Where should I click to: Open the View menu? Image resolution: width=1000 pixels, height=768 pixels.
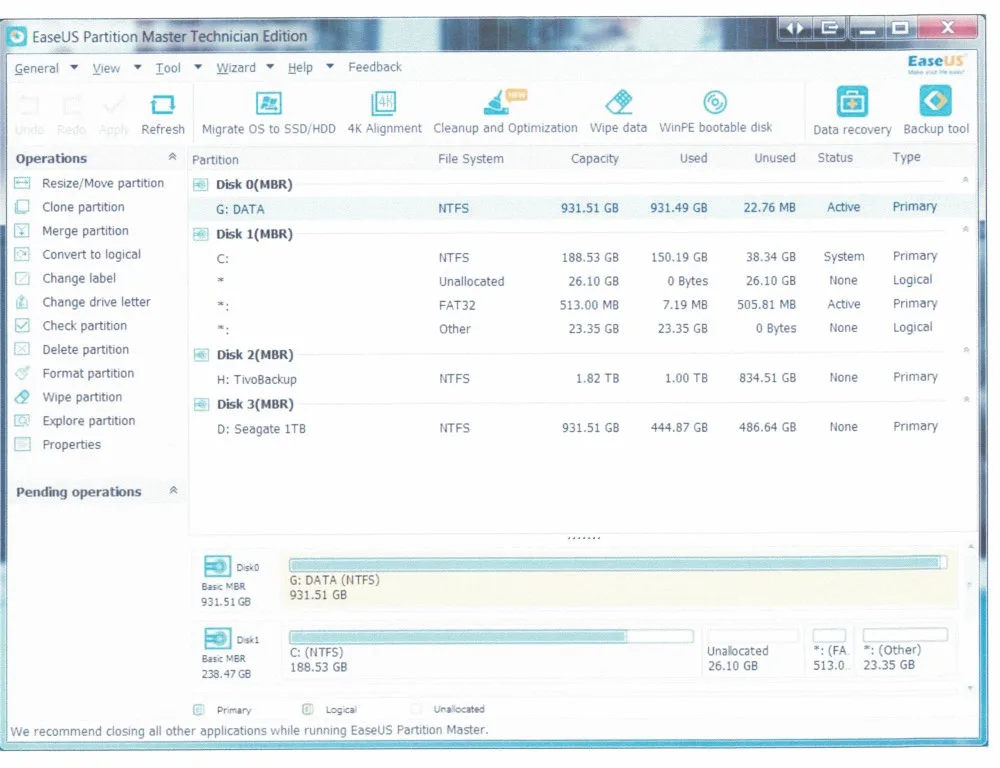[106, 68]
